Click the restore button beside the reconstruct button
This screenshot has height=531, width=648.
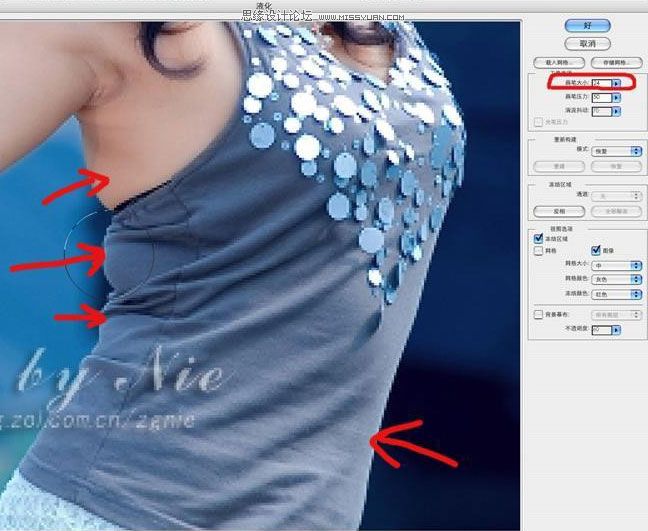[x=616, y=166]
